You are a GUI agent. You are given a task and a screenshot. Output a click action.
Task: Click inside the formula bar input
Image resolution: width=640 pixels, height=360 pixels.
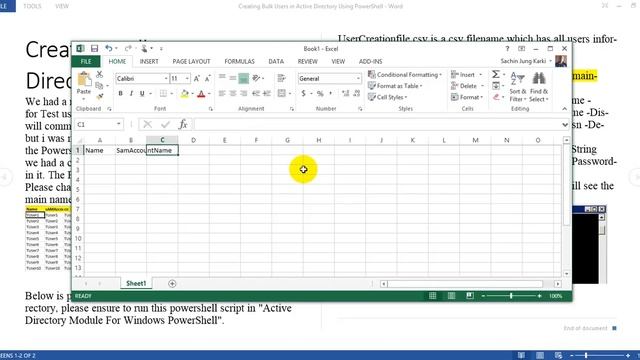click(x=378, y=124)
